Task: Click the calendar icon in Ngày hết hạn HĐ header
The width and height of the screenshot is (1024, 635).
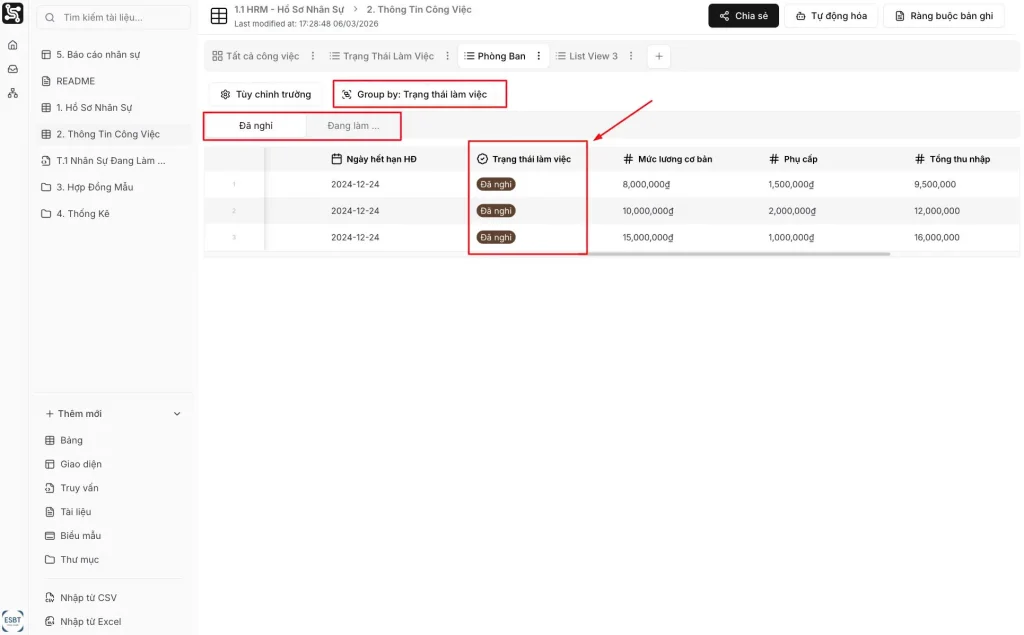Action: [337, 159]
